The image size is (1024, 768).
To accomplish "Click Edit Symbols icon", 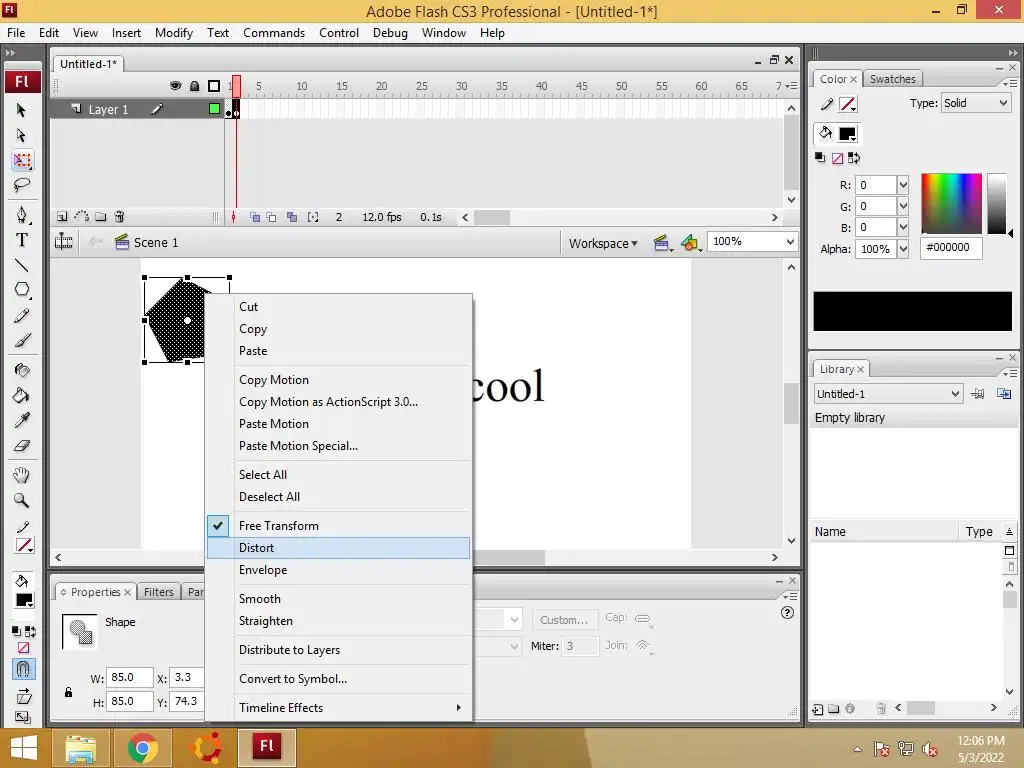I will [690, 244].
